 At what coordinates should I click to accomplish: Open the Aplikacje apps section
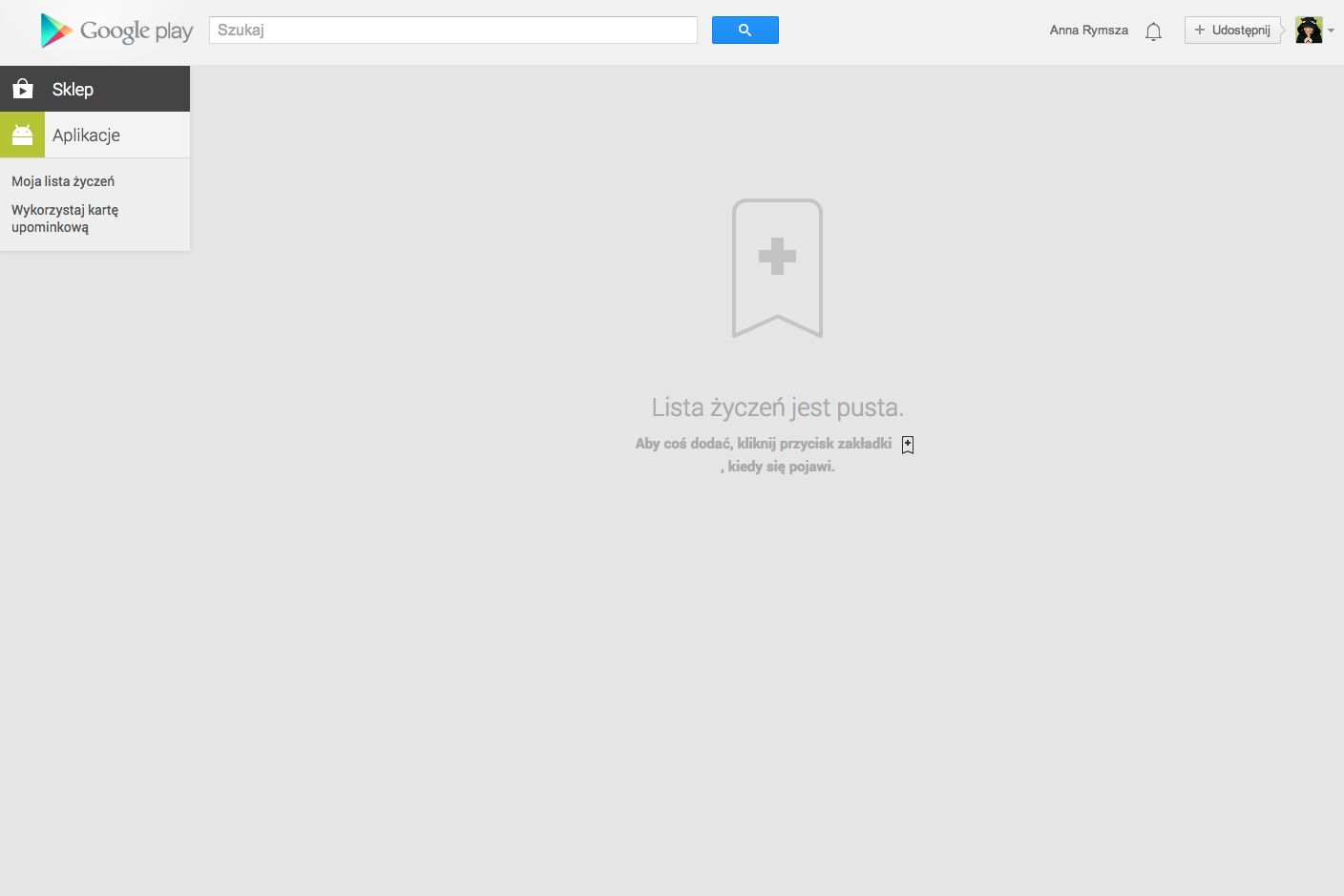tap(95, 135)
